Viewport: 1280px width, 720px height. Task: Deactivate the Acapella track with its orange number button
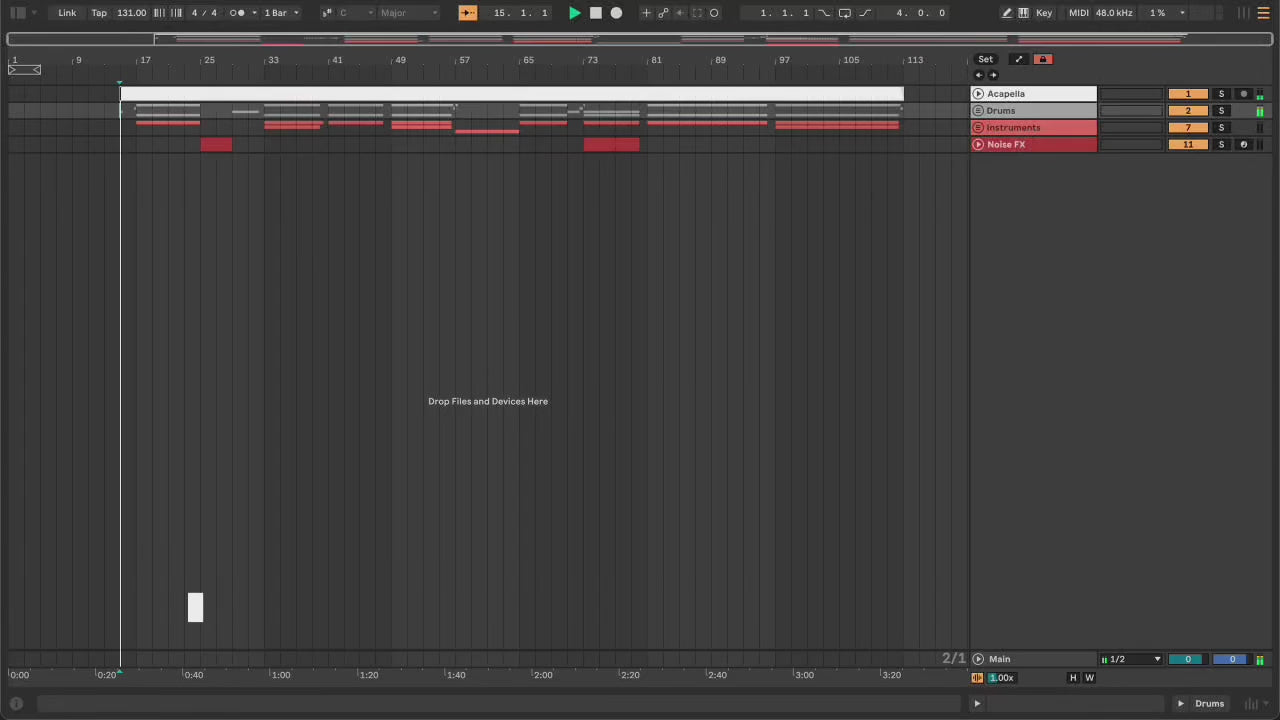1188,94
